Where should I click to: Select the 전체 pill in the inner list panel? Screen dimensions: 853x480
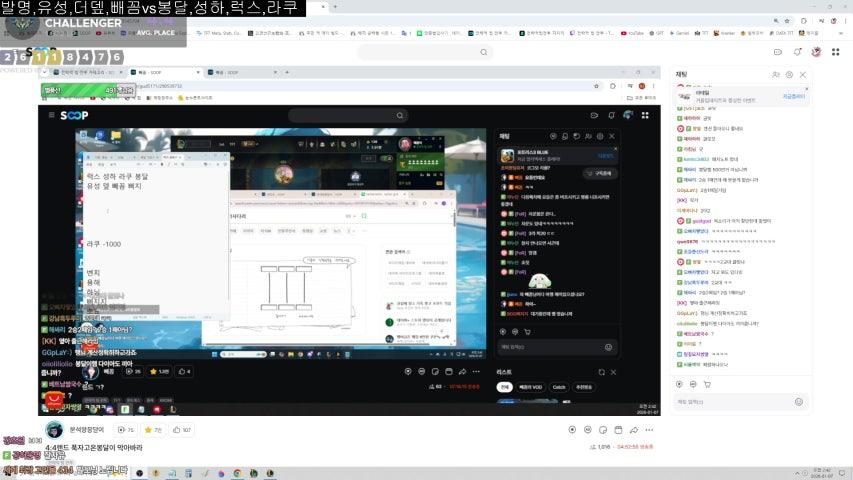[504, 387]
